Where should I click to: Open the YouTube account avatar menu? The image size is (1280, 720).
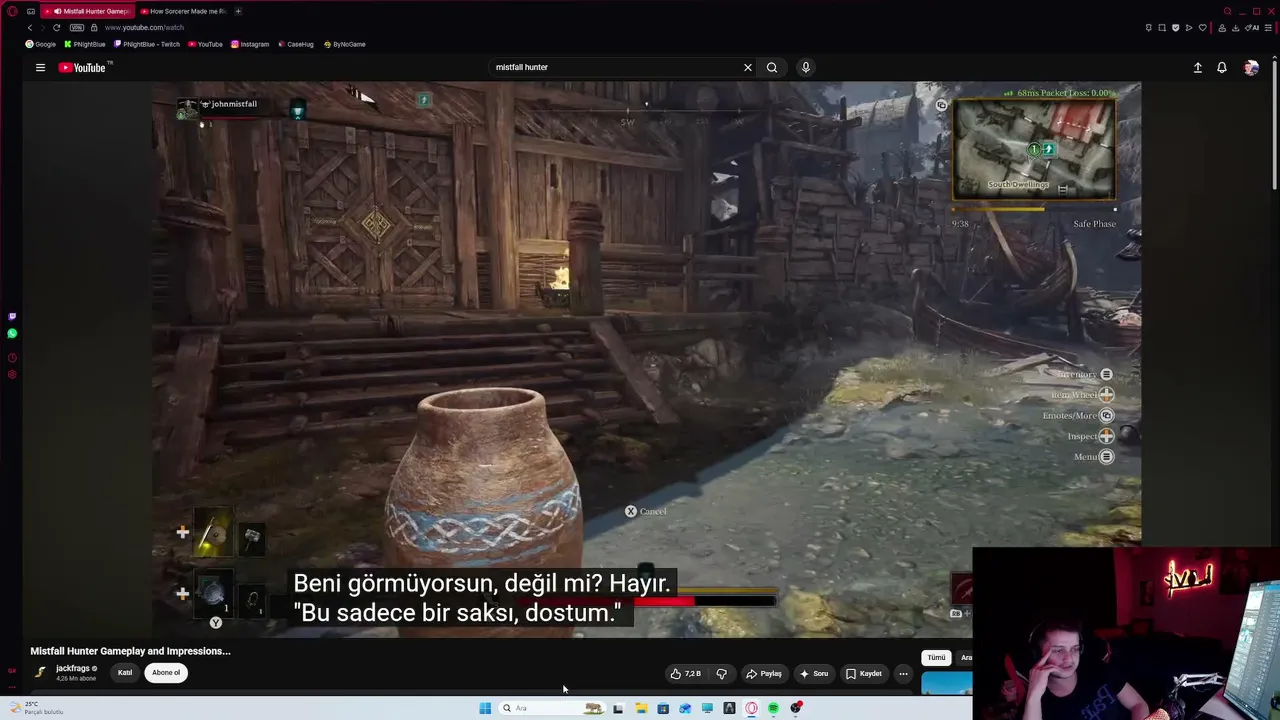coord(1251,67)
